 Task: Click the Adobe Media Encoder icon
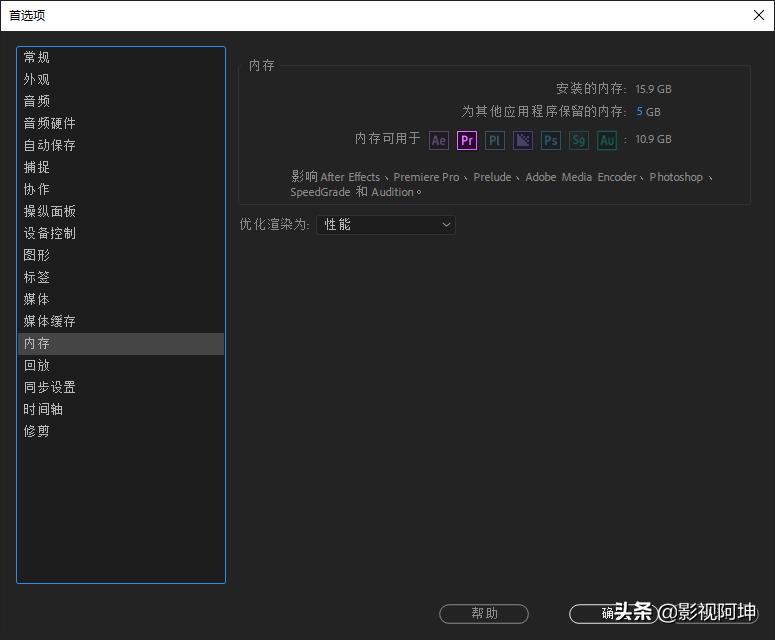click(522, 140)
